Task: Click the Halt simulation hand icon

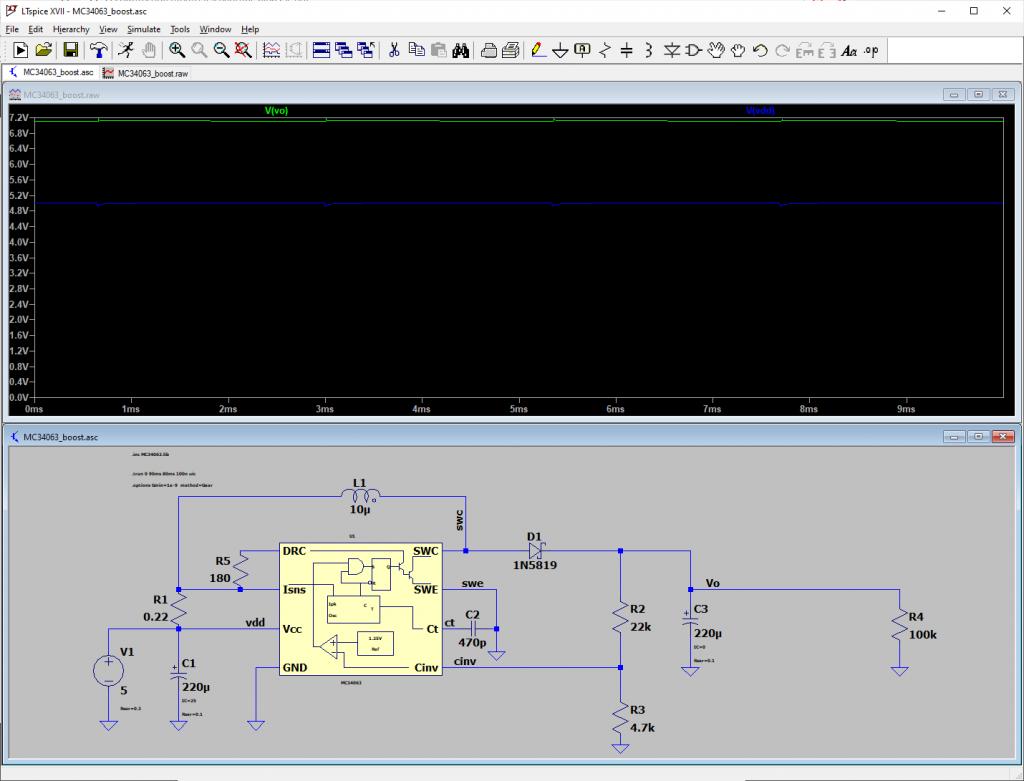Action: pos(149,50)
